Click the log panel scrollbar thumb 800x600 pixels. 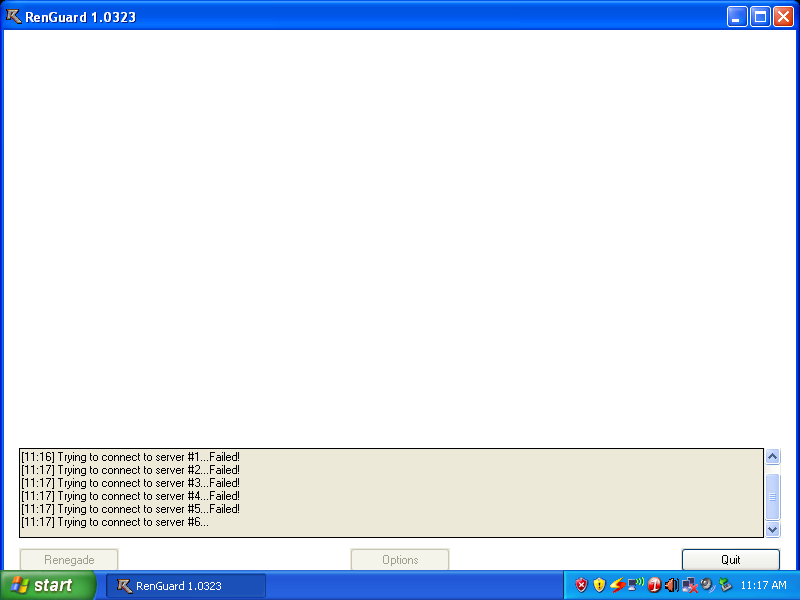(772, 496)
